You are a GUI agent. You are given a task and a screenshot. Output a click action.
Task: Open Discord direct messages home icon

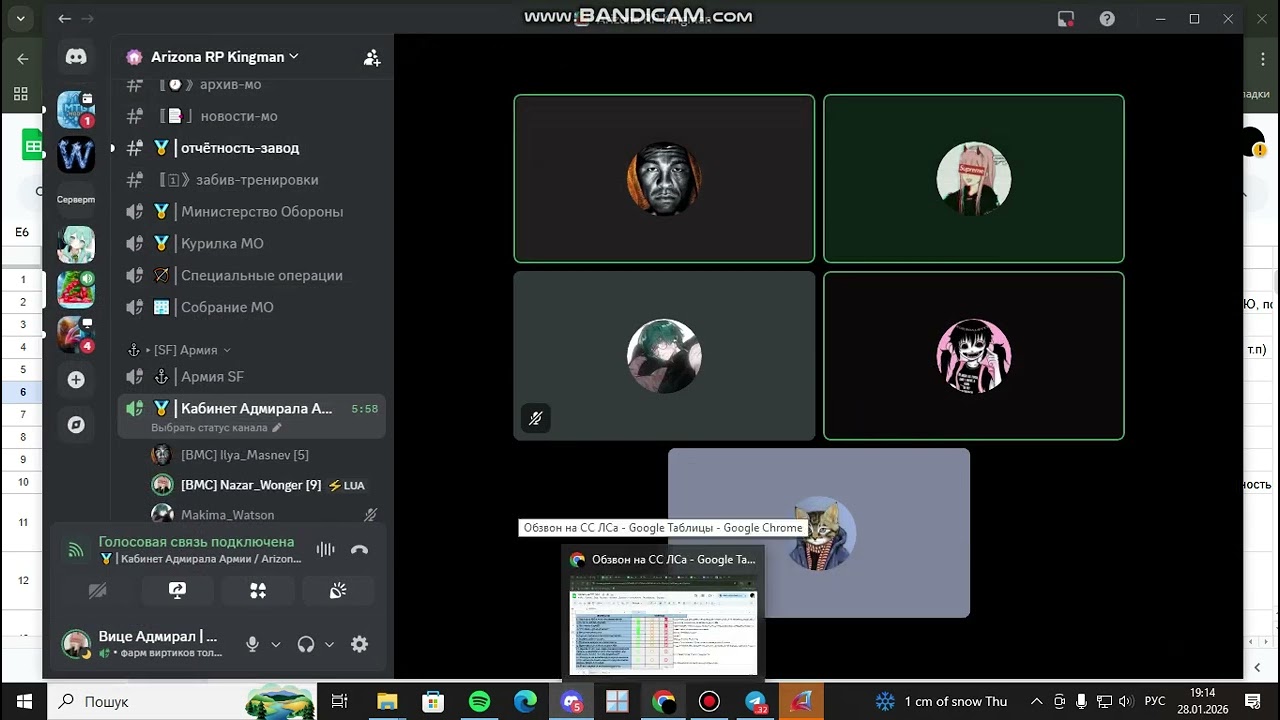[x=76, y=57]
